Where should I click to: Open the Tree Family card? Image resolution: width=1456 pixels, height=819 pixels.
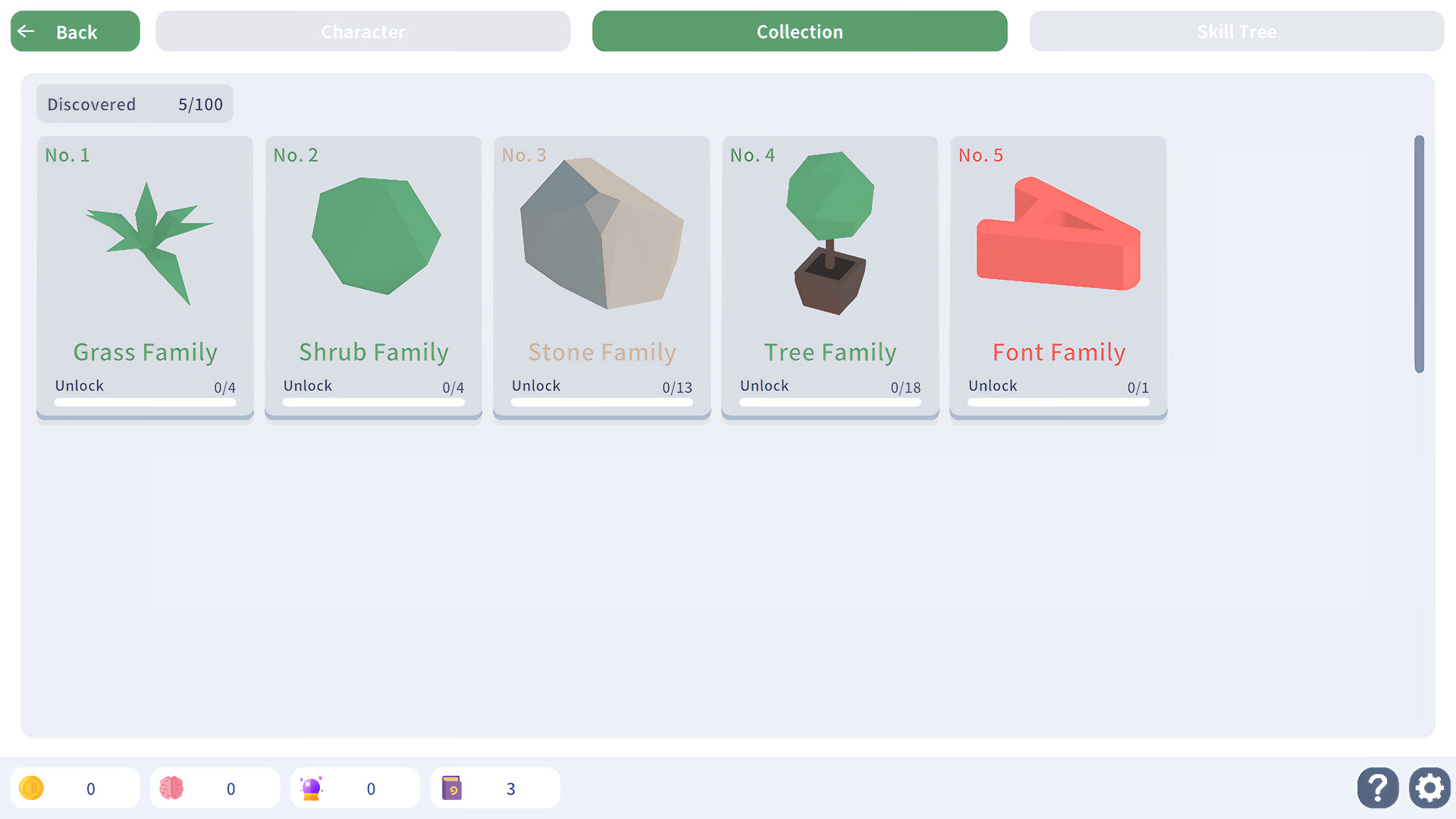click(830, 277)
